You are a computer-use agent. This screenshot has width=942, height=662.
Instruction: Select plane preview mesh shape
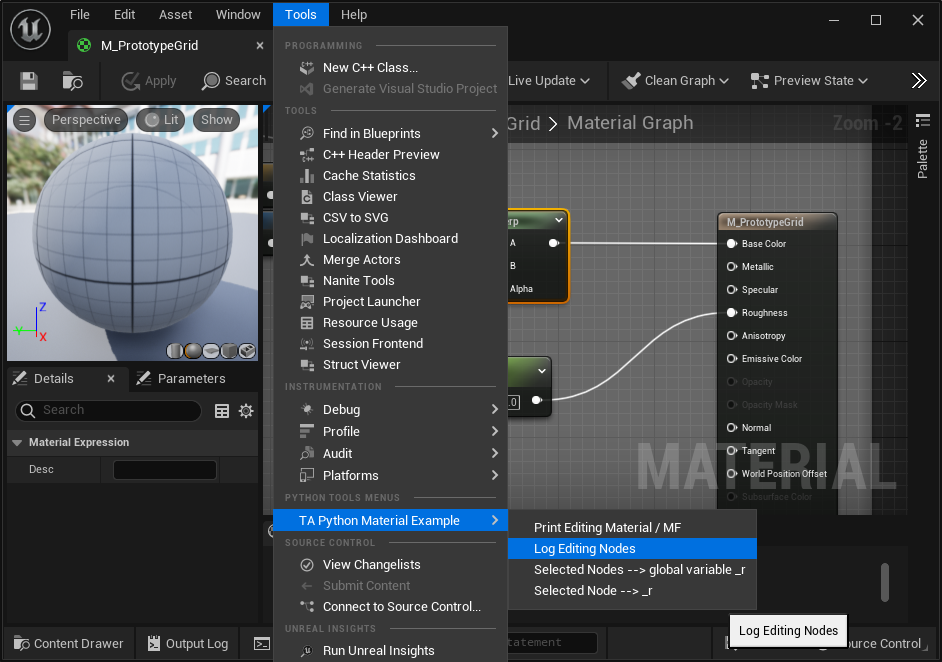click(x=211, y=350)
